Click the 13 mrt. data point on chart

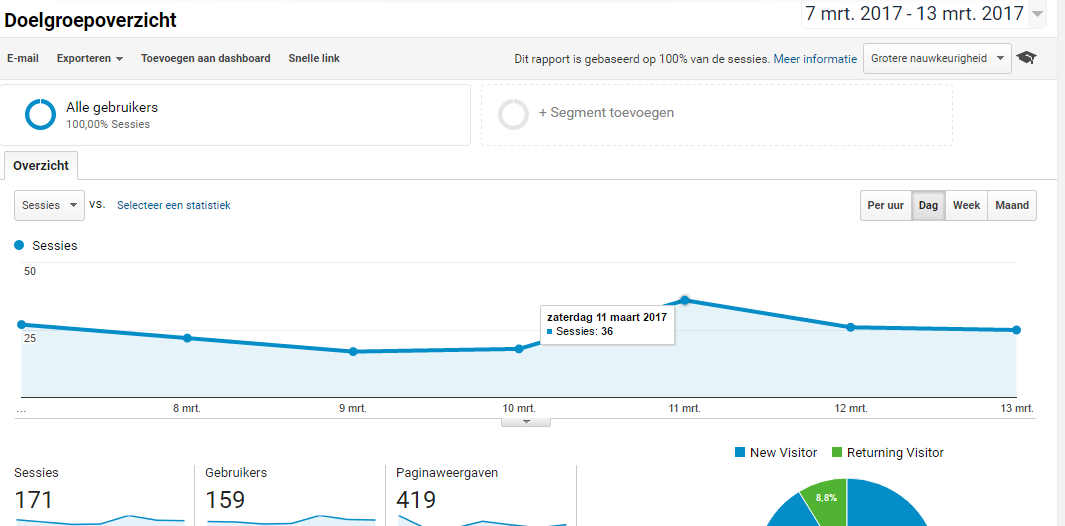tap(1016, 330)
